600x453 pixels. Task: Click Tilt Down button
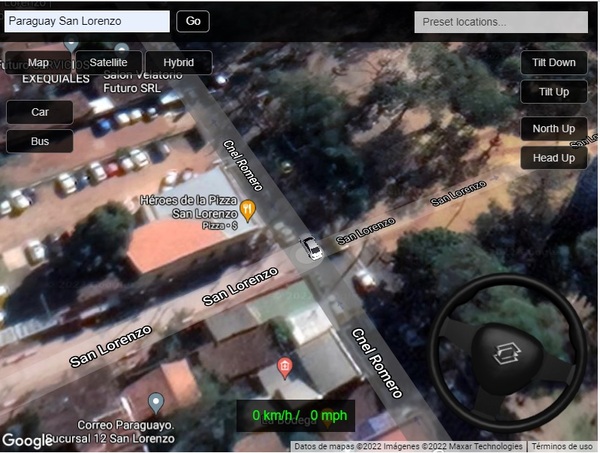coord(554,62)
